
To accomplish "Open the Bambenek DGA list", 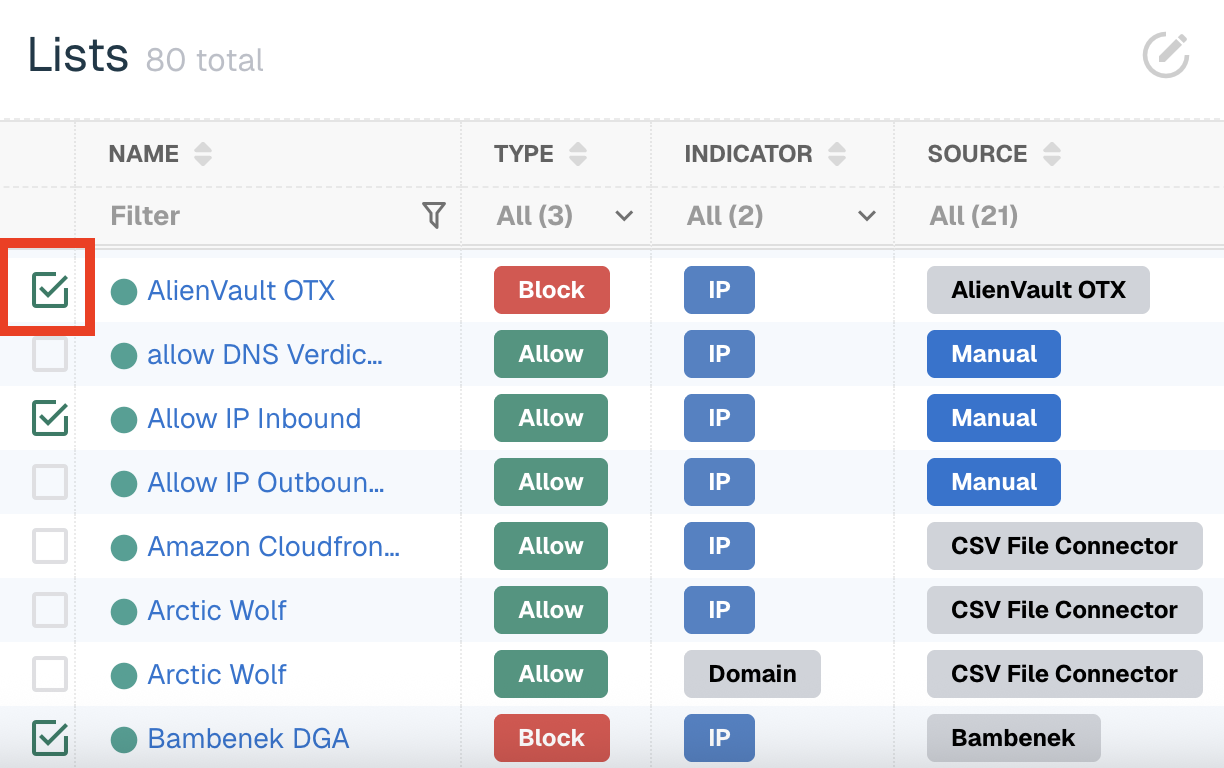I will (248, 738).
